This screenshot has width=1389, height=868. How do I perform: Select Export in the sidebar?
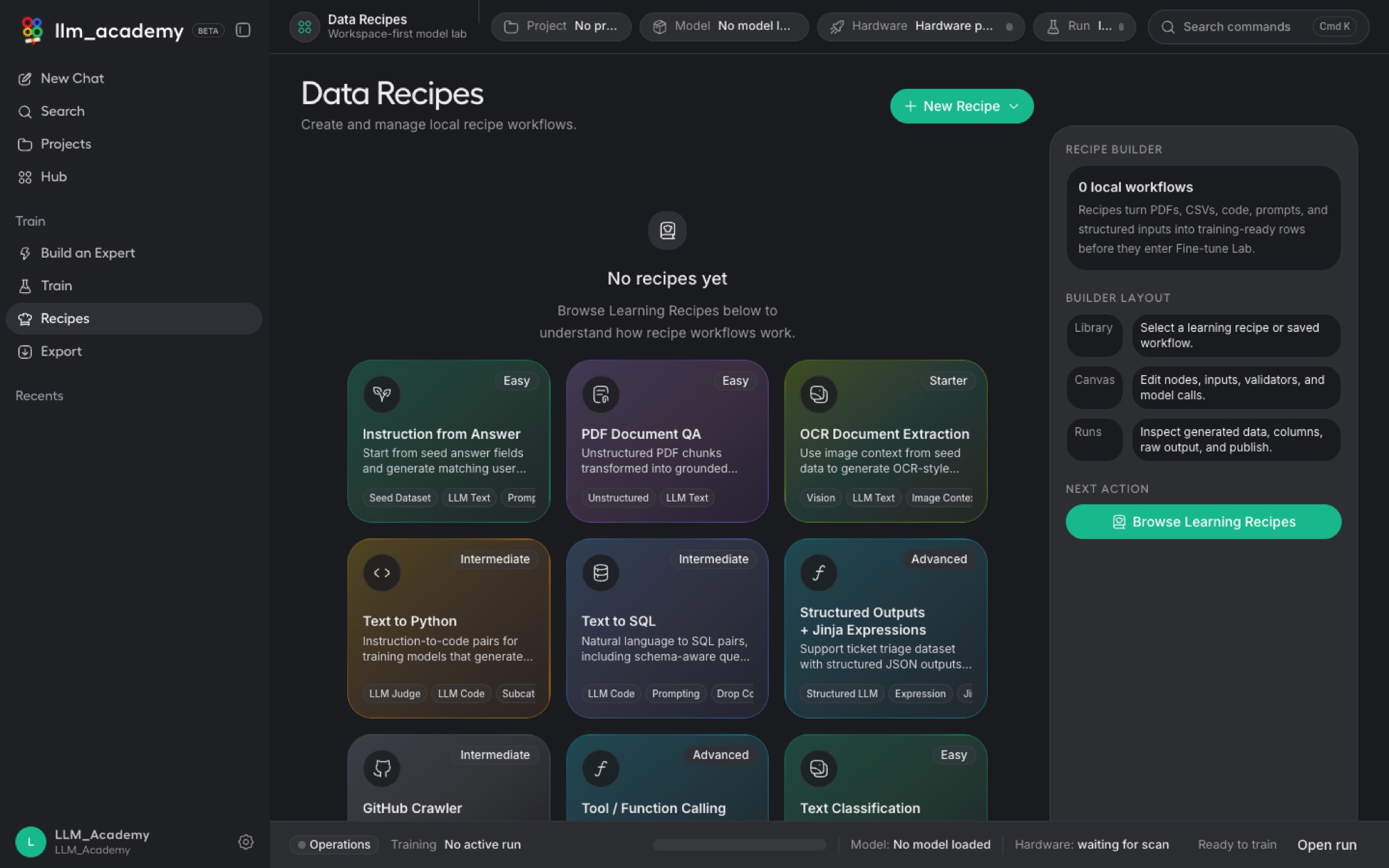point(133,352)
